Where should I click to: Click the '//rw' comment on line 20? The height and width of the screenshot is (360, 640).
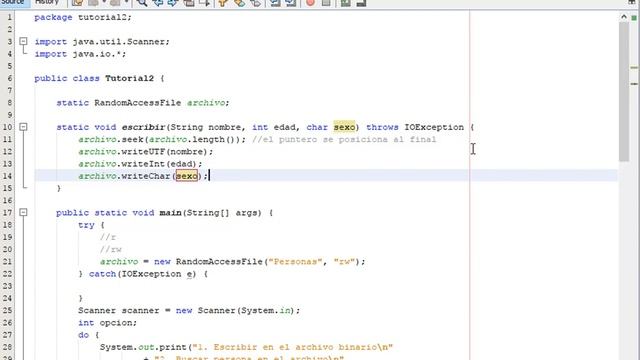point(111,249)
